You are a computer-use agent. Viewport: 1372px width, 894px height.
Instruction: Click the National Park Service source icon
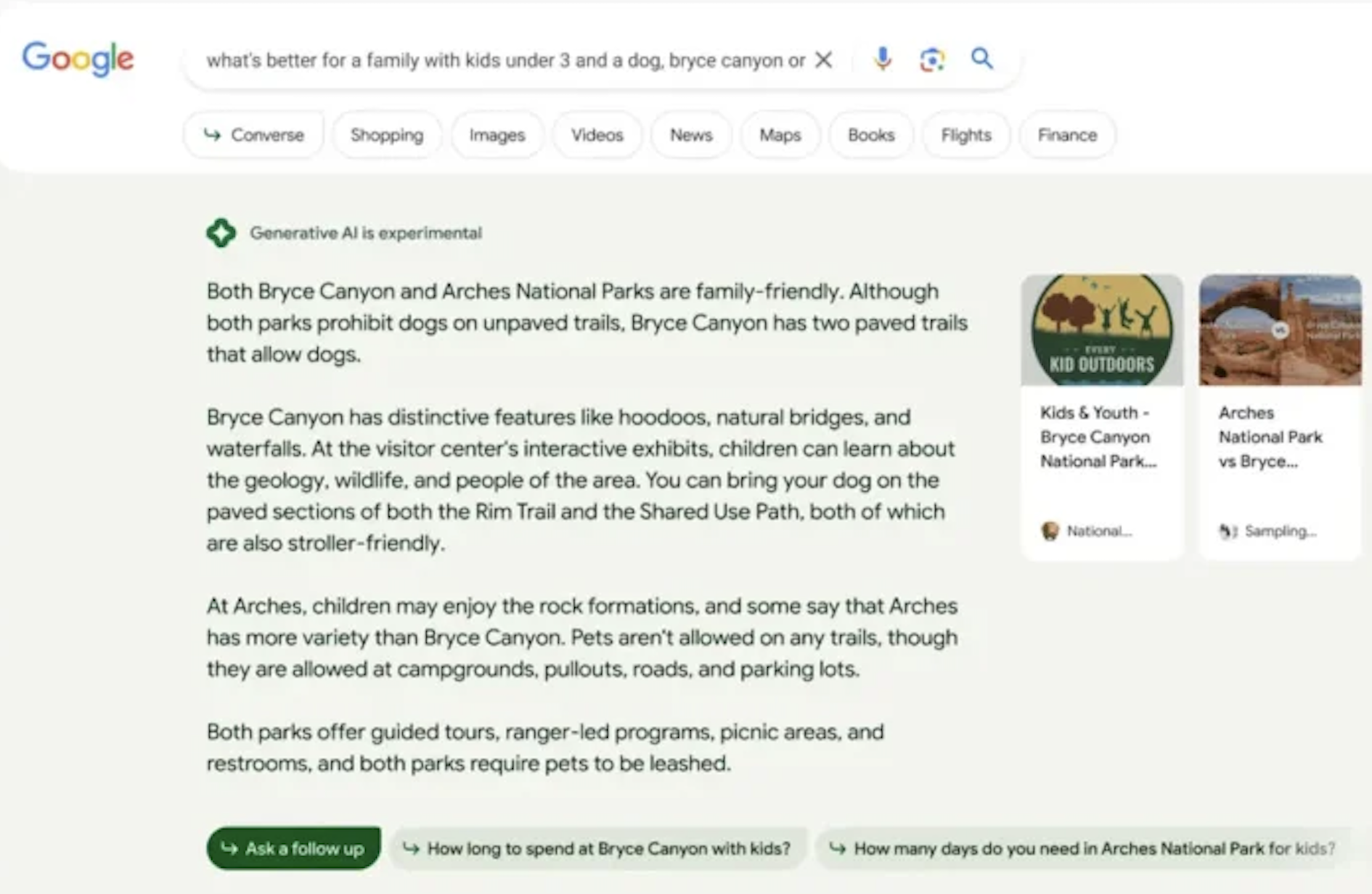[x=1050, y=531]
